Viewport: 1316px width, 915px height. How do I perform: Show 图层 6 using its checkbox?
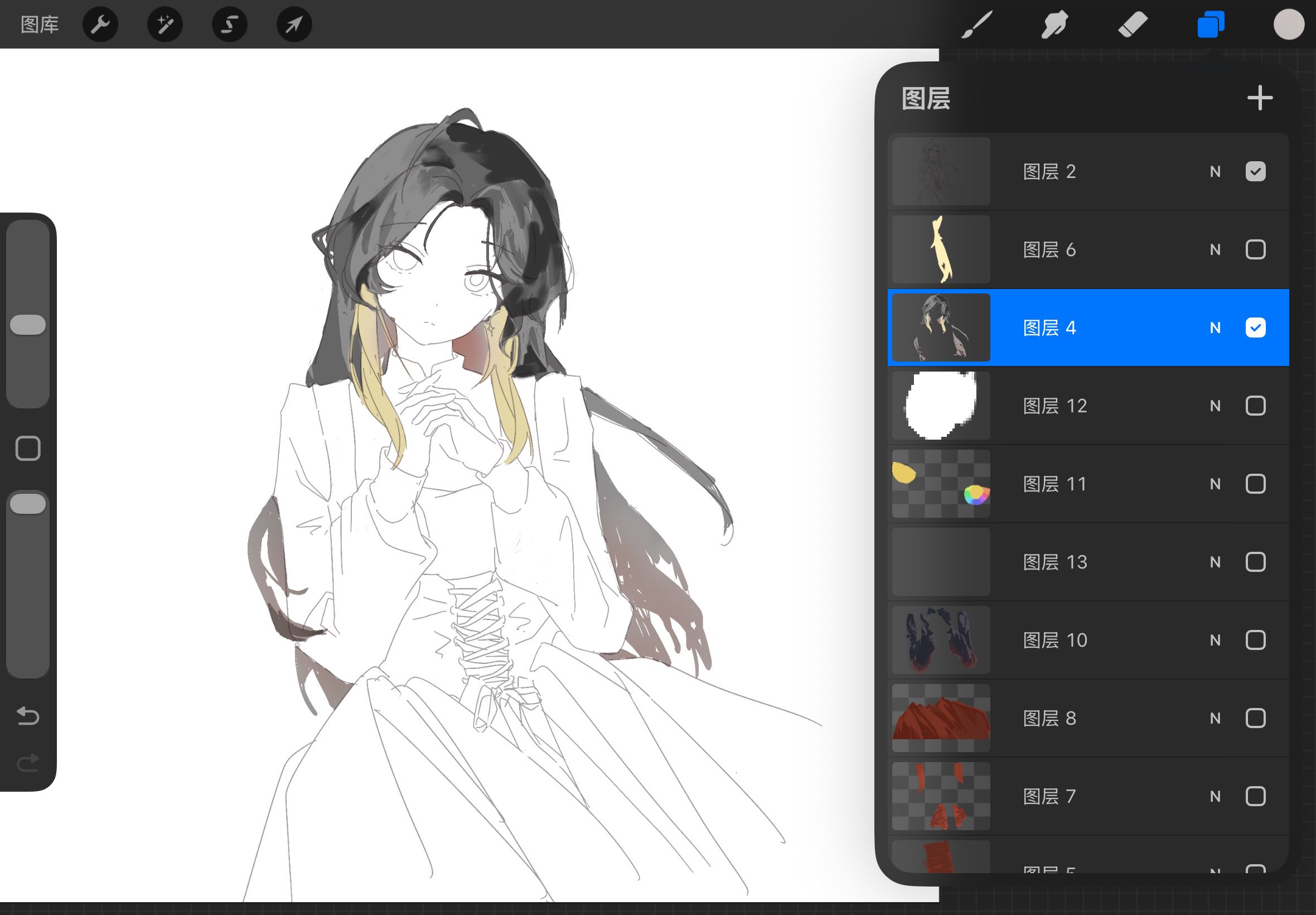point(1255,249)
